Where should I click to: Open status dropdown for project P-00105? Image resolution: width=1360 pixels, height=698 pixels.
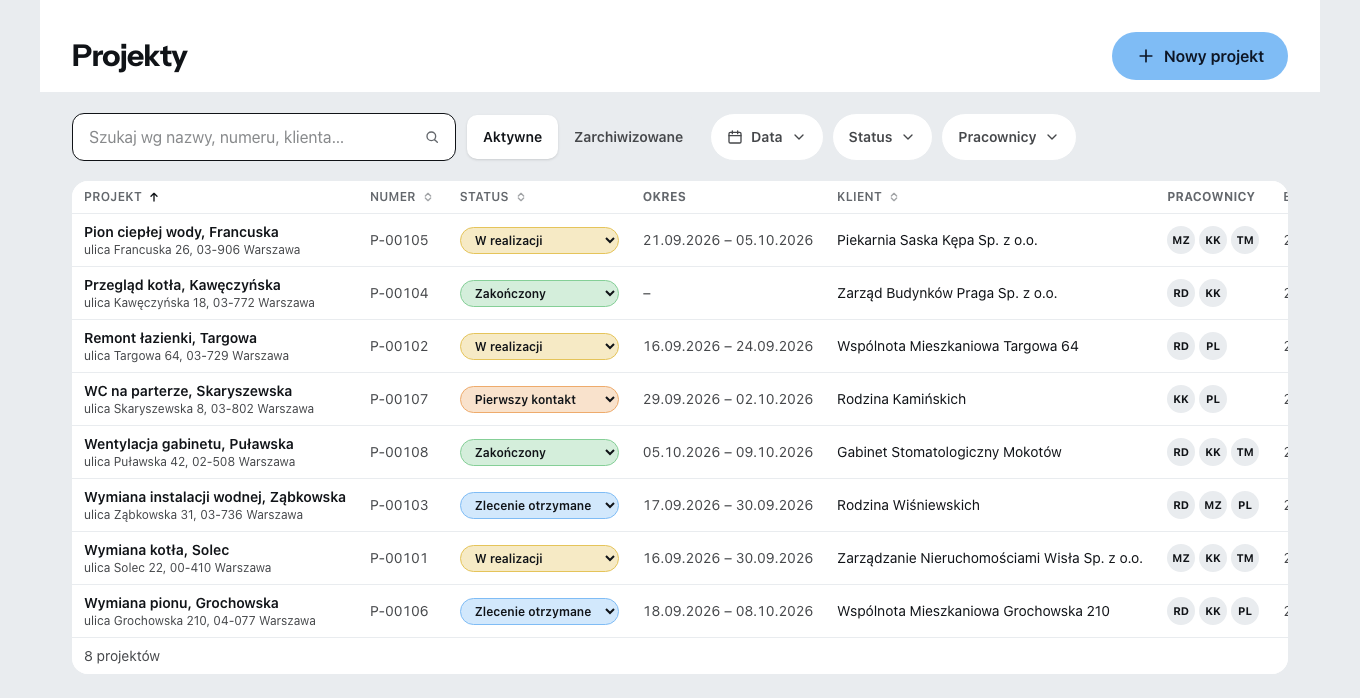pyautogui.click(x=539, y=240)
